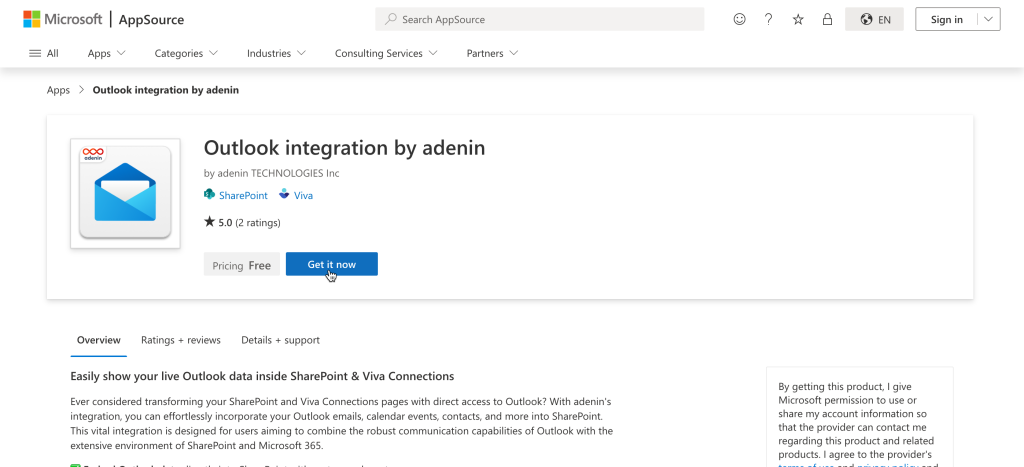1024x467 pixels.
Task: Click the search magnifier icon
Action: coord(391,19)
